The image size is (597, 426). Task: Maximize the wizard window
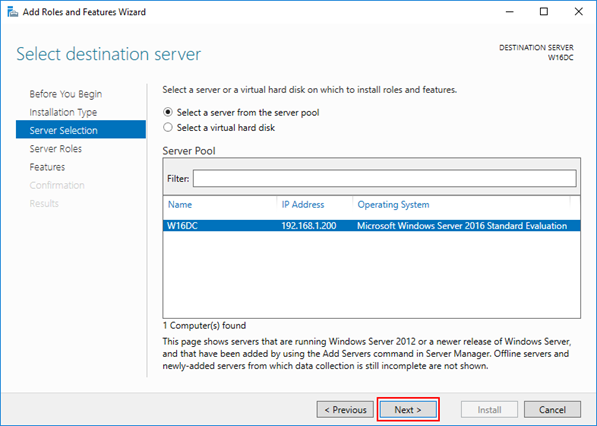click(x=544, y=12)
